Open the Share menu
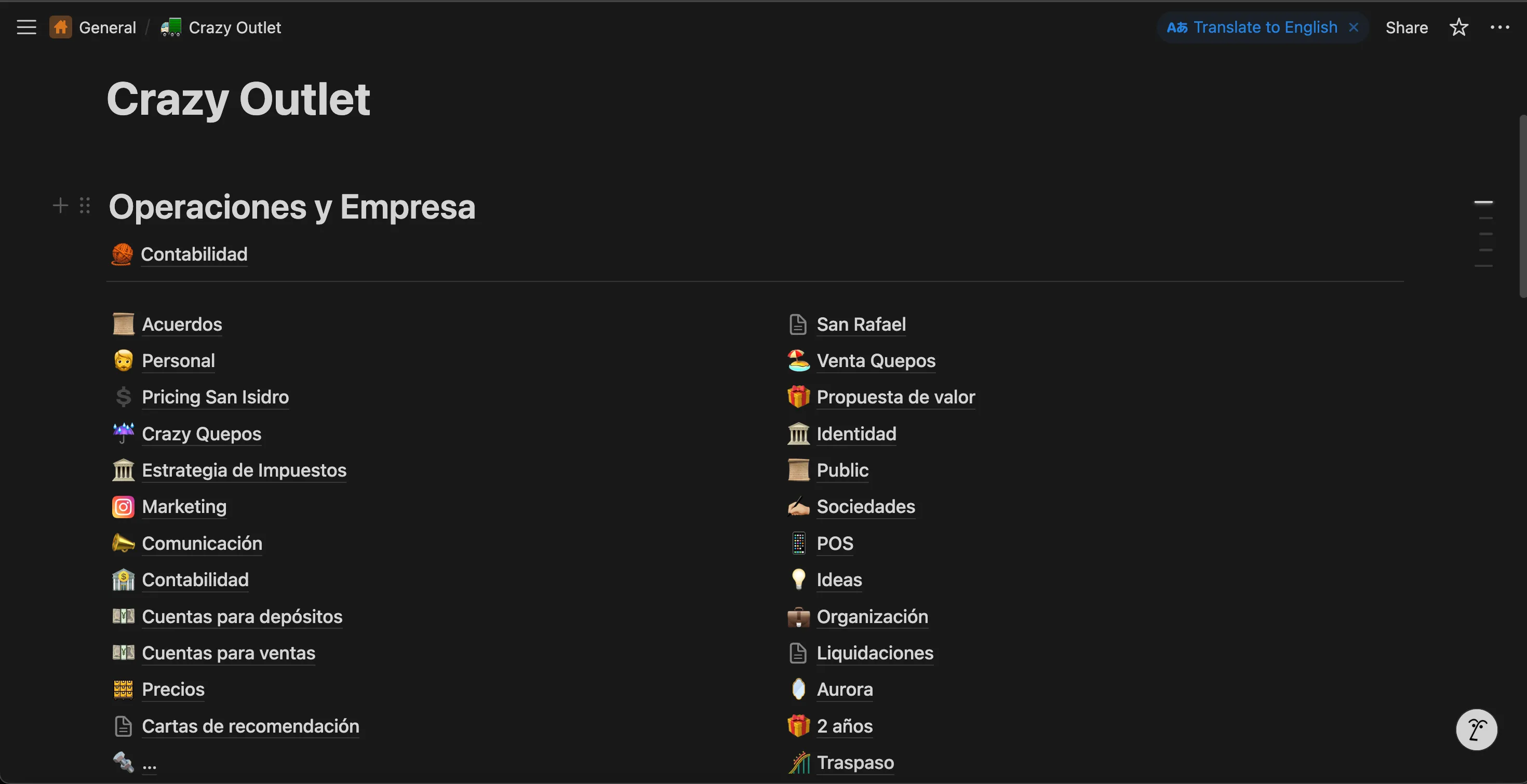This screenshot has width=1527, height=784. pos(1406,28)
